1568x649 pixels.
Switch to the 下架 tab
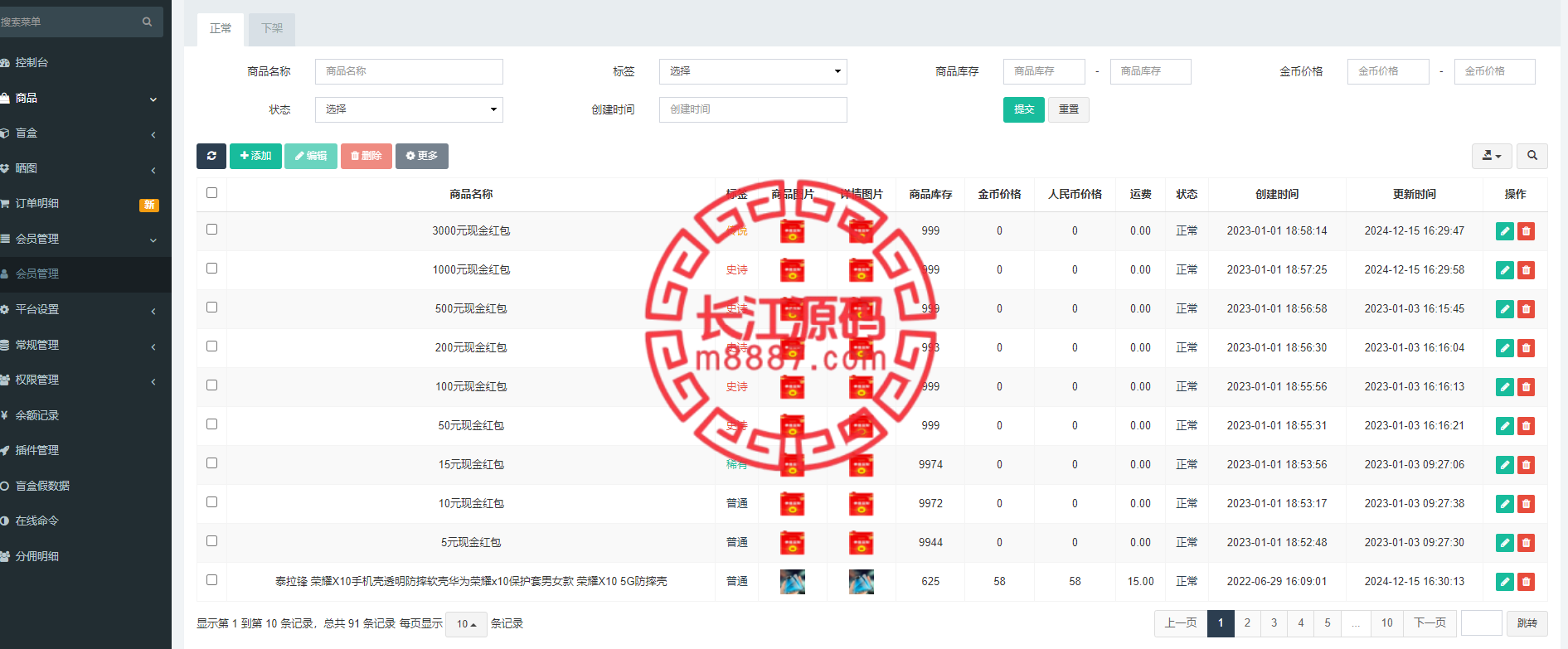272,29
